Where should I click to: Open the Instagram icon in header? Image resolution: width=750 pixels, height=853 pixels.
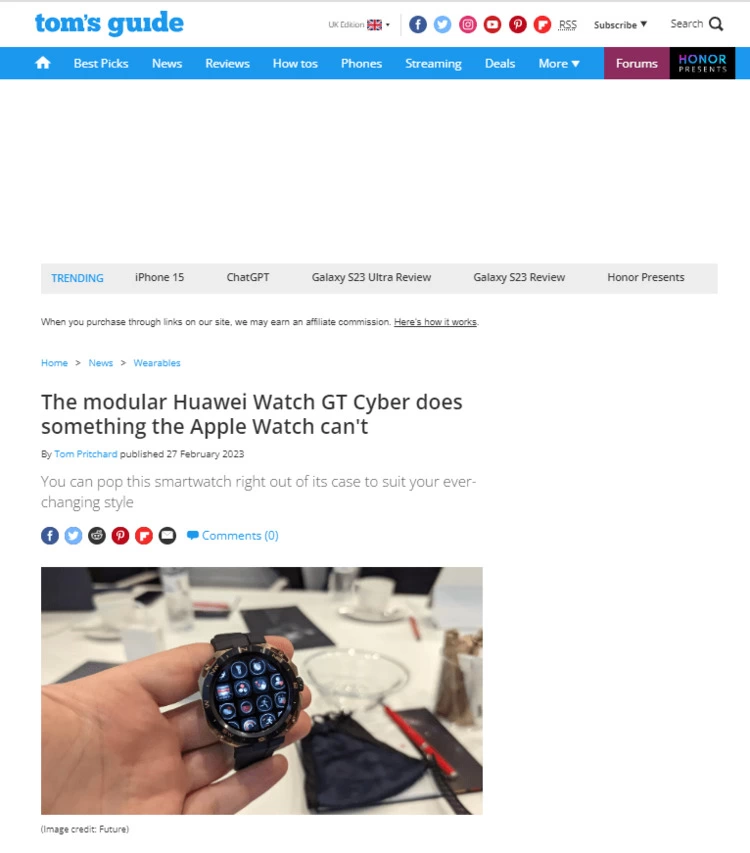[467, 24]
